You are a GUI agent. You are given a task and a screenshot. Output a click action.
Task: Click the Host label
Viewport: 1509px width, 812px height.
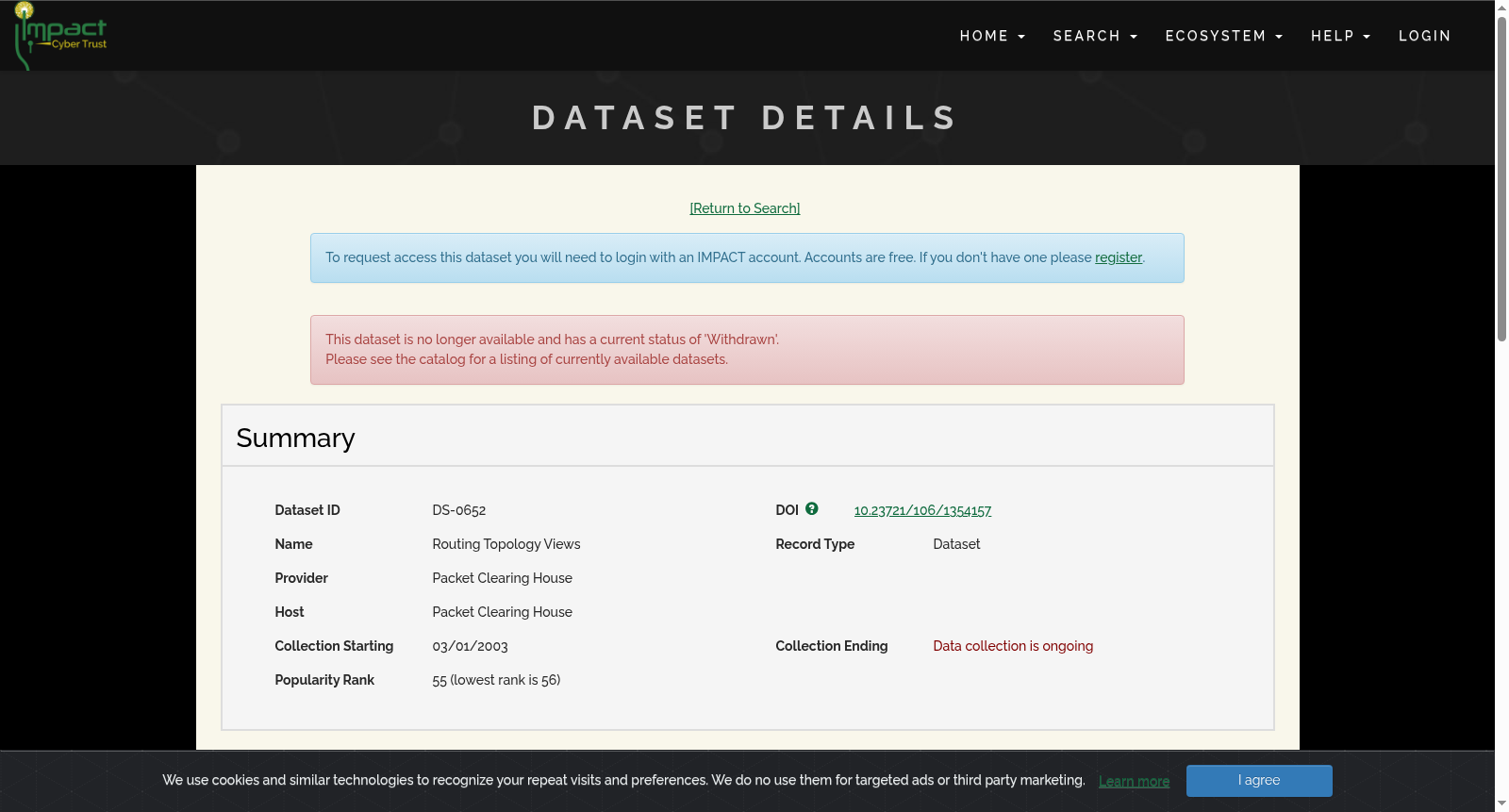[x=290, y=612]
